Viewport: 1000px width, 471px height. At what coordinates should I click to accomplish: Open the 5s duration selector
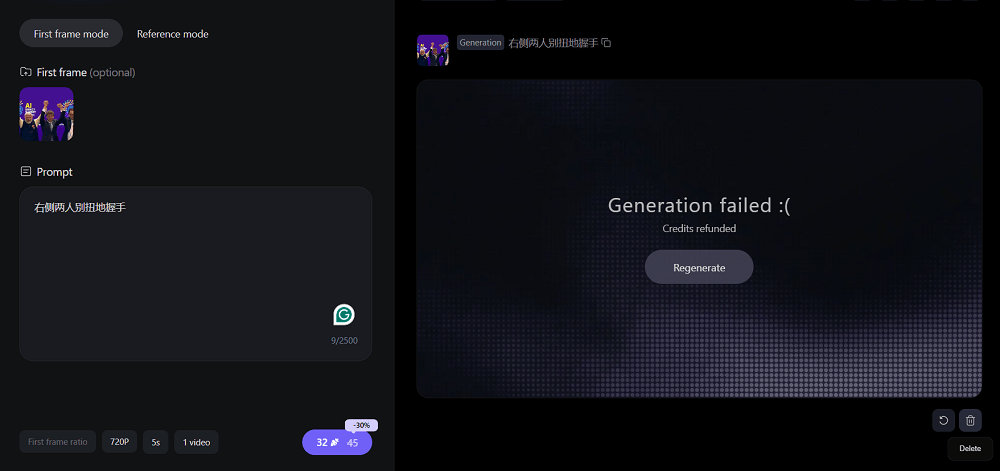click(x=155, y=442)
